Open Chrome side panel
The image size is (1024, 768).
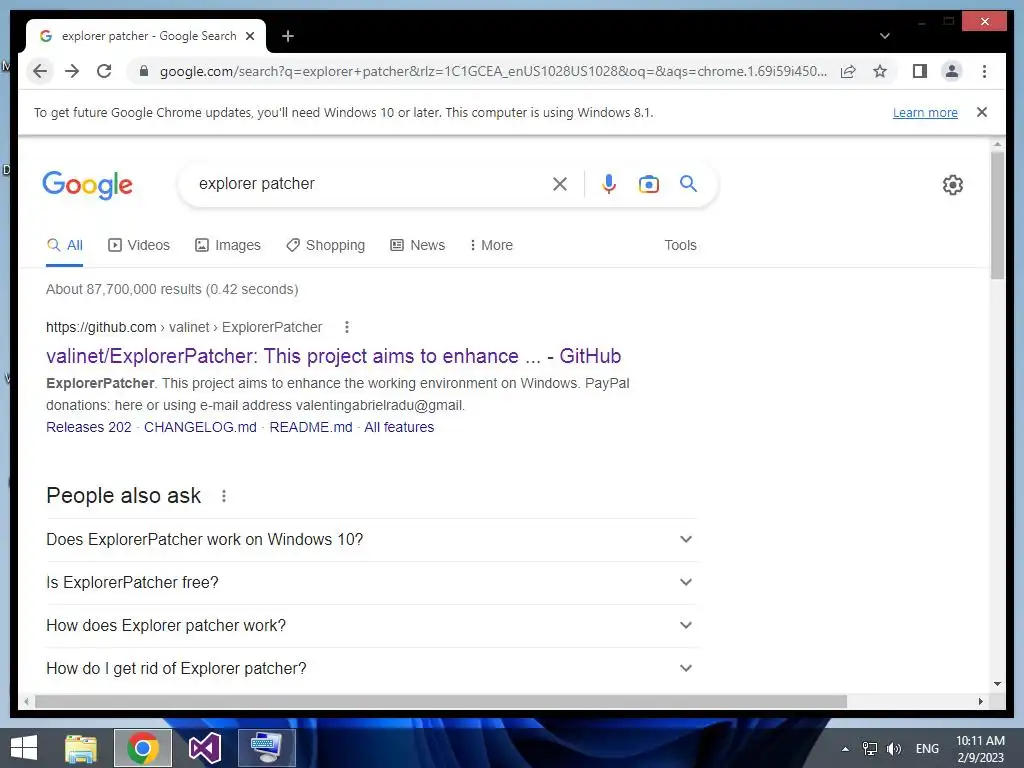920,71
